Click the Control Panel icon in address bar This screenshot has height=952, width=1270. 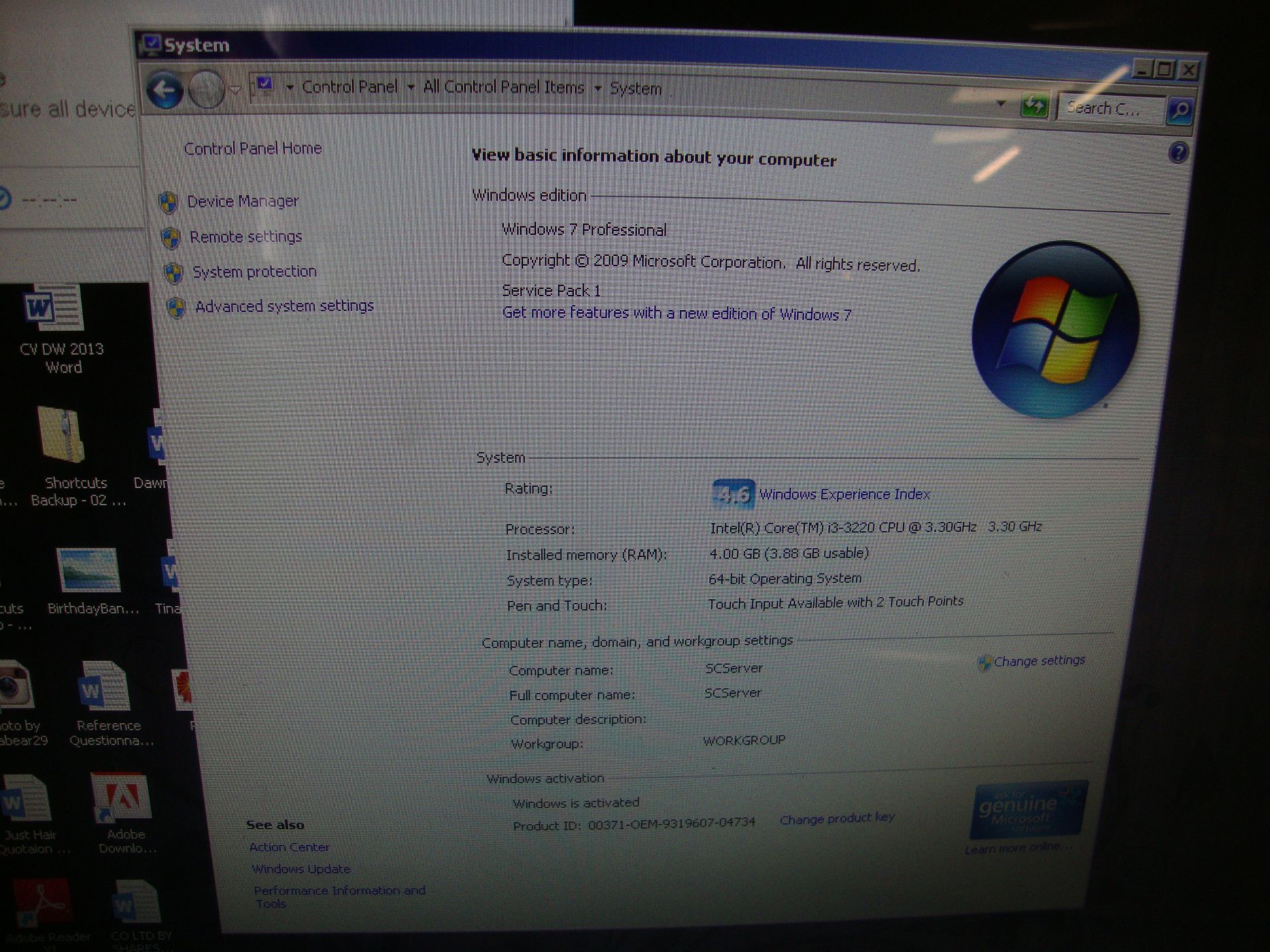(265, 87)
